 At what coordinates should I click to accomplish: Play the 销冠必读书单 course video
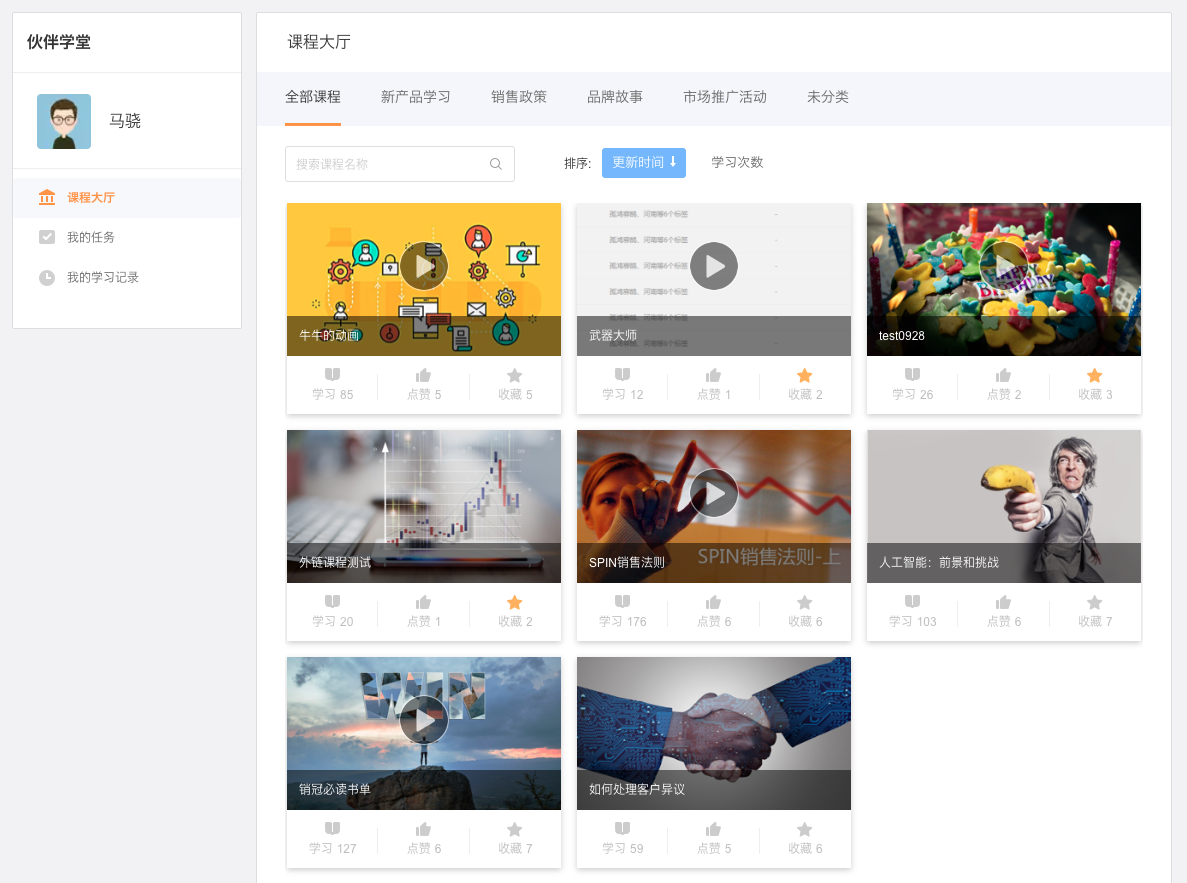coord(424,720)
